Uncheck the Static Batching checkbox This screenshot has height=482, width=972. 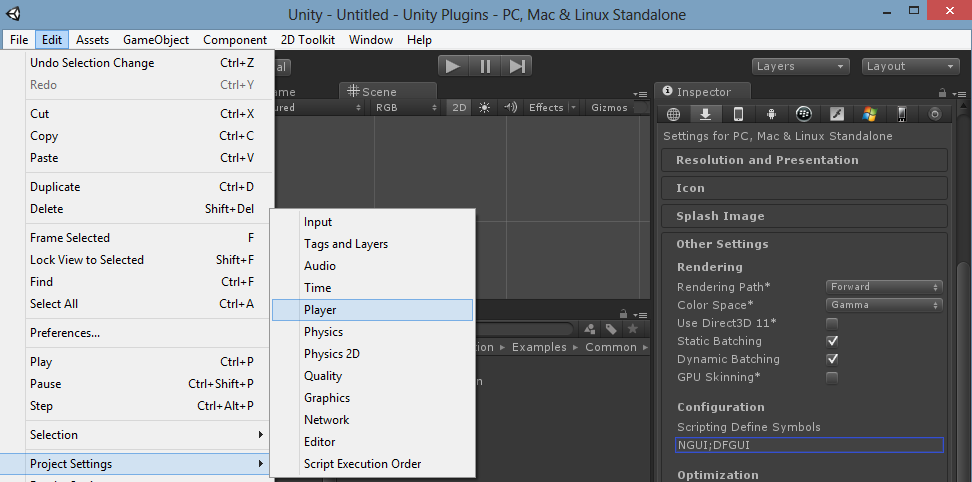(832, 341)
